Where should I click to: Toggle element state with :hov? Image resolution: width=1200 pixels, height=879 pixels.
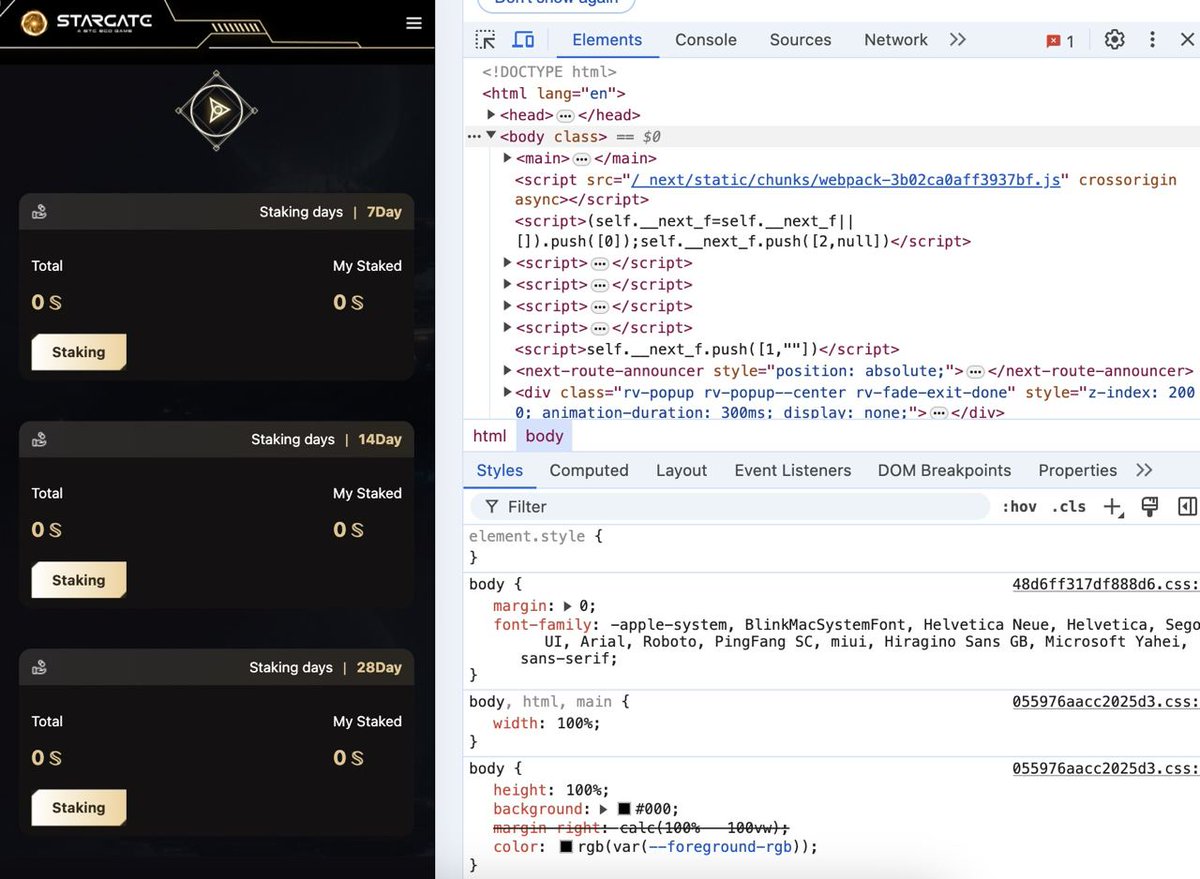(1019, 507)
